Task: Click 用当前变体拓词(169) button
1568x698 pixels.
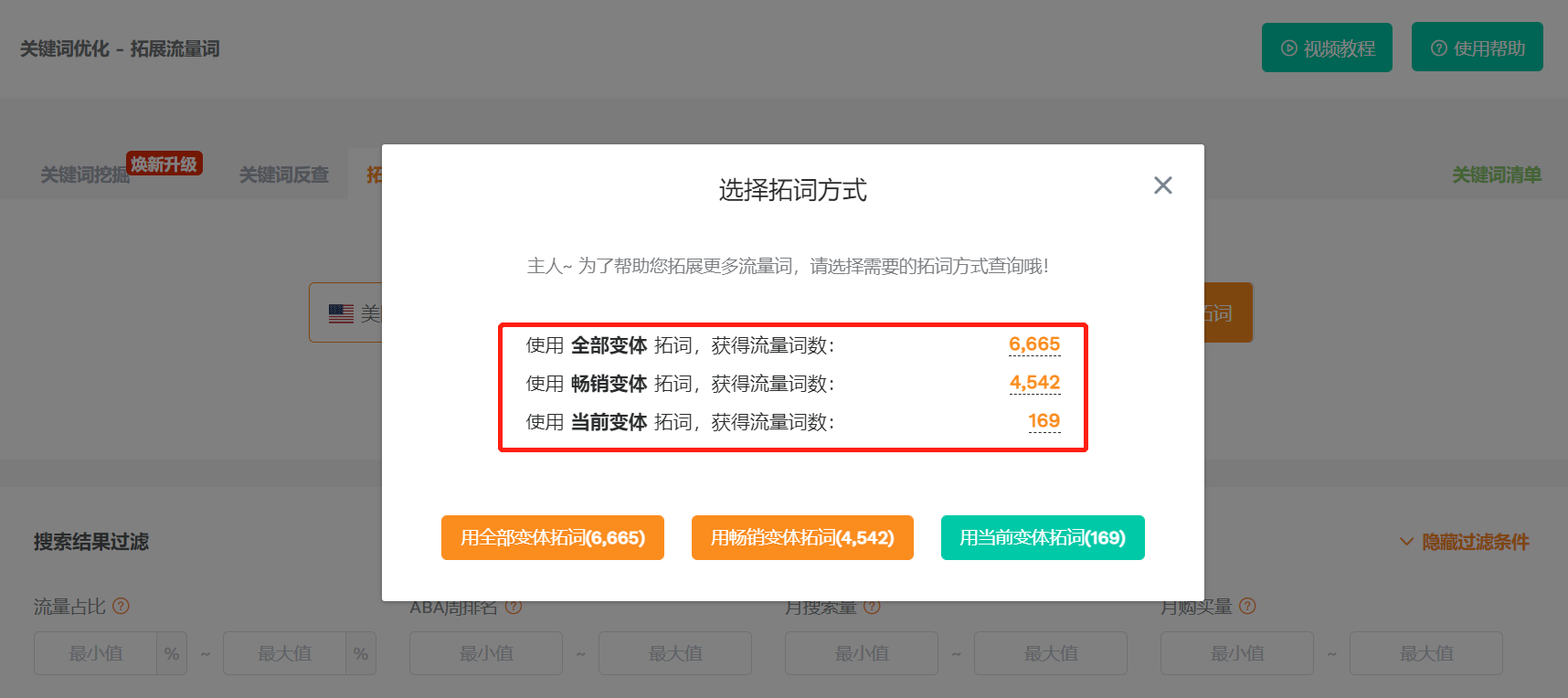Action: (x=1043, y=537)
